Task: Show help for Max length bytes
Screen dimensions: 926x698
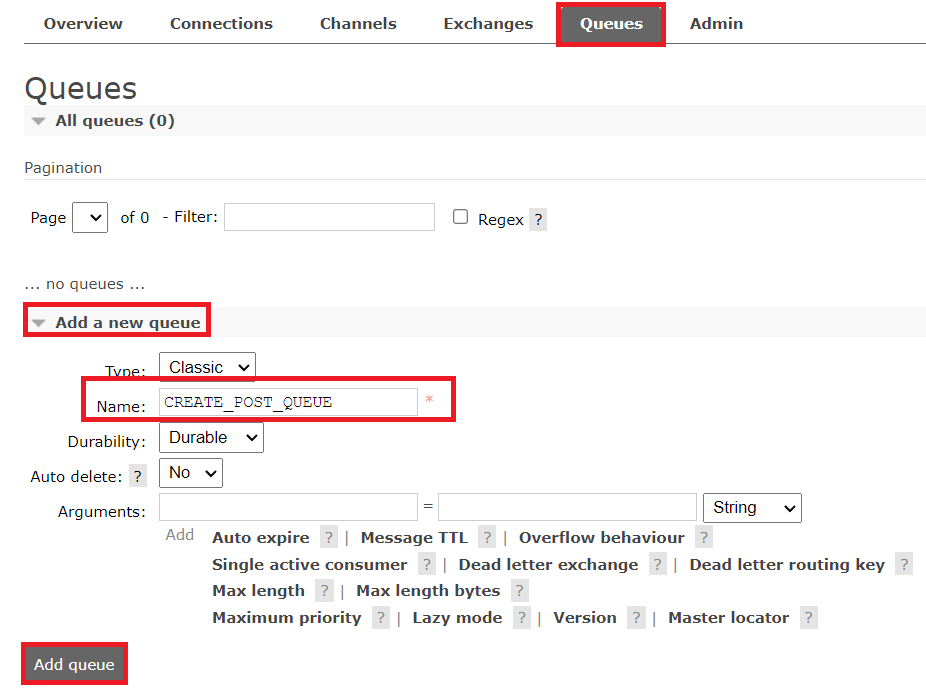Action: [520, 591]
